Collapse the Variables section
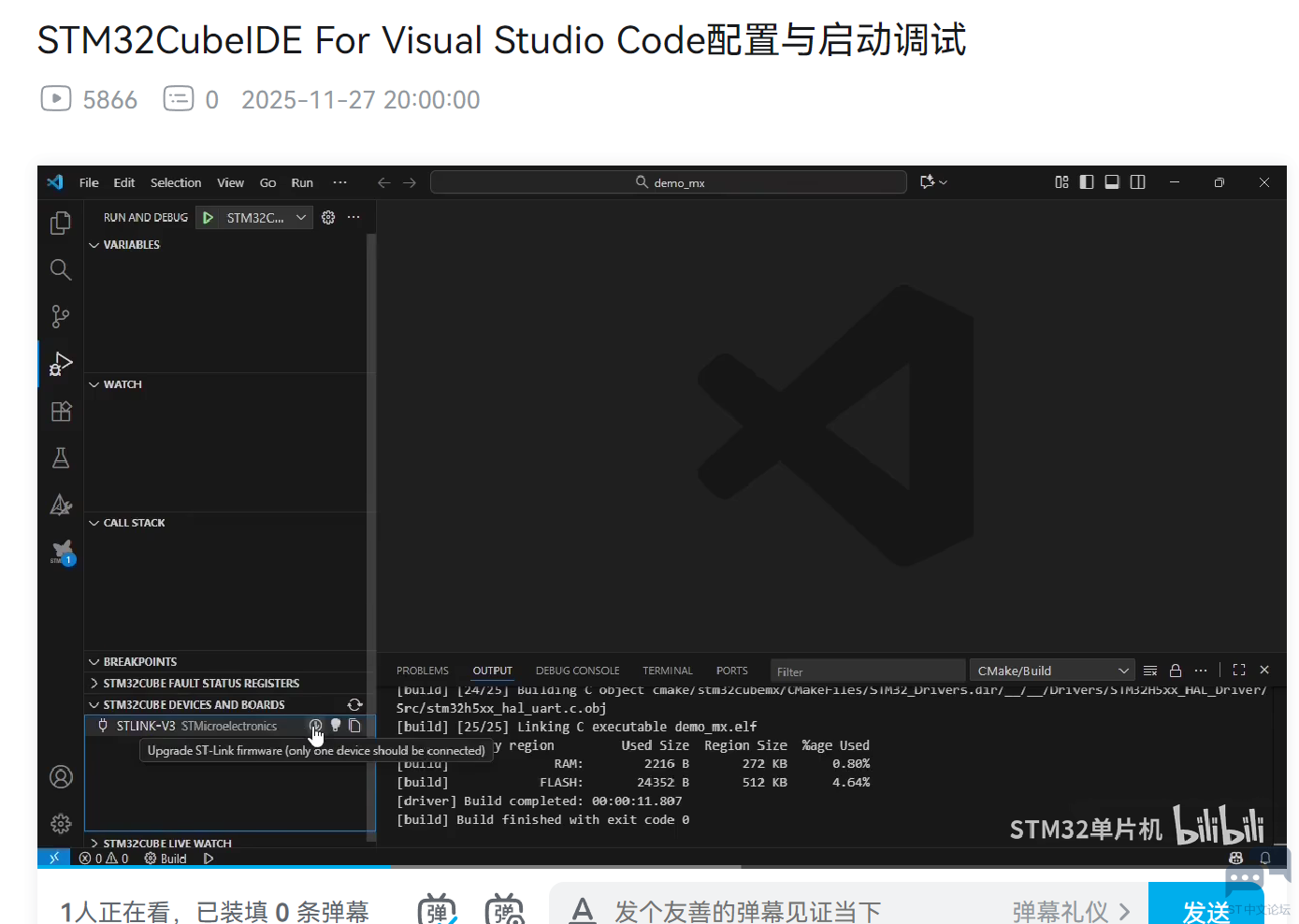The image size is (1299, 924). pyautogui.click(x=132, y=245)
